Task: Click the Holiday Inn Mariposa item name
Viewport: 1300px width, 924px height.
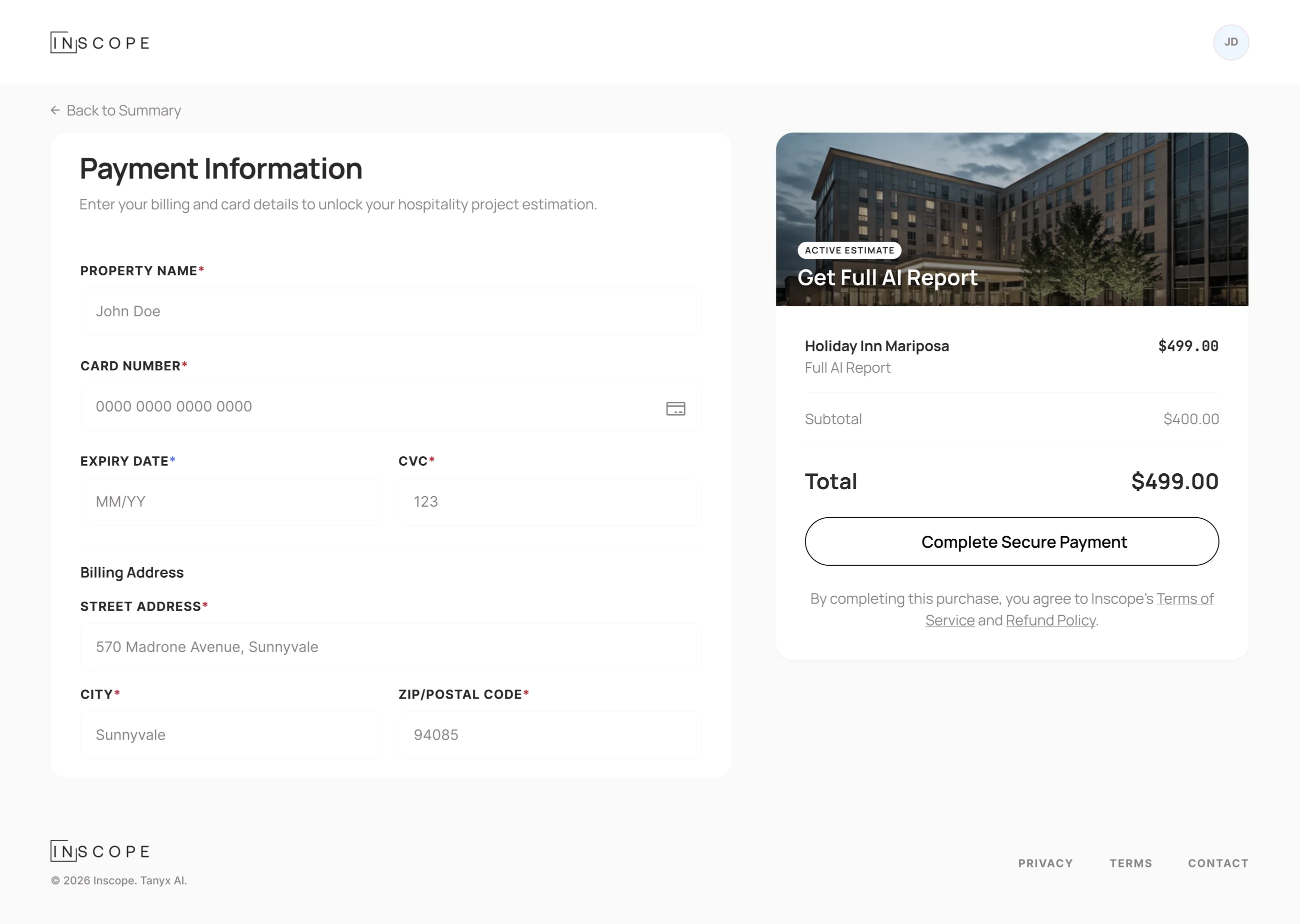Action: tap(876, 346)
